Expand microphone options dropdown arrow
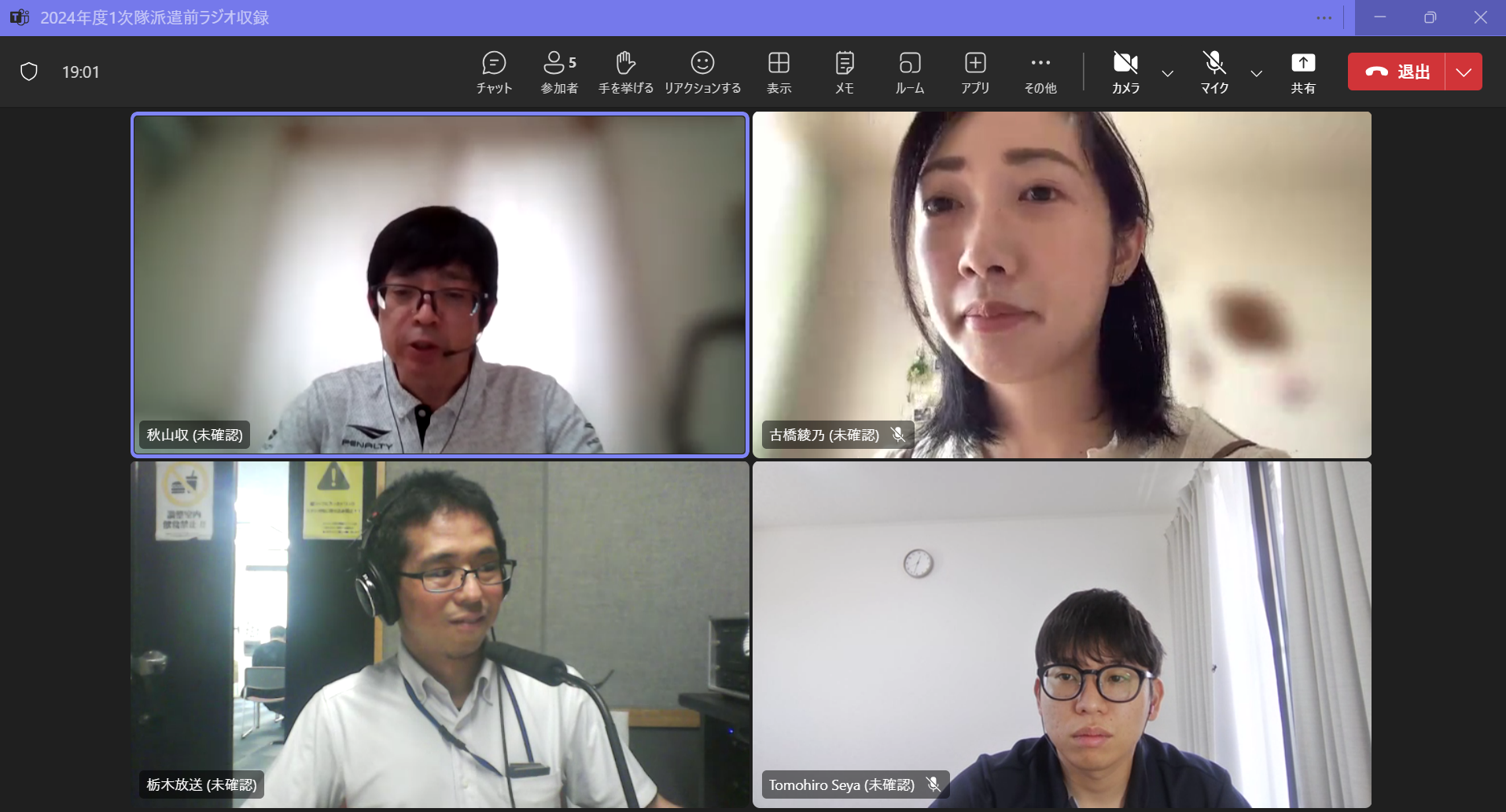 click(1257, 73)
